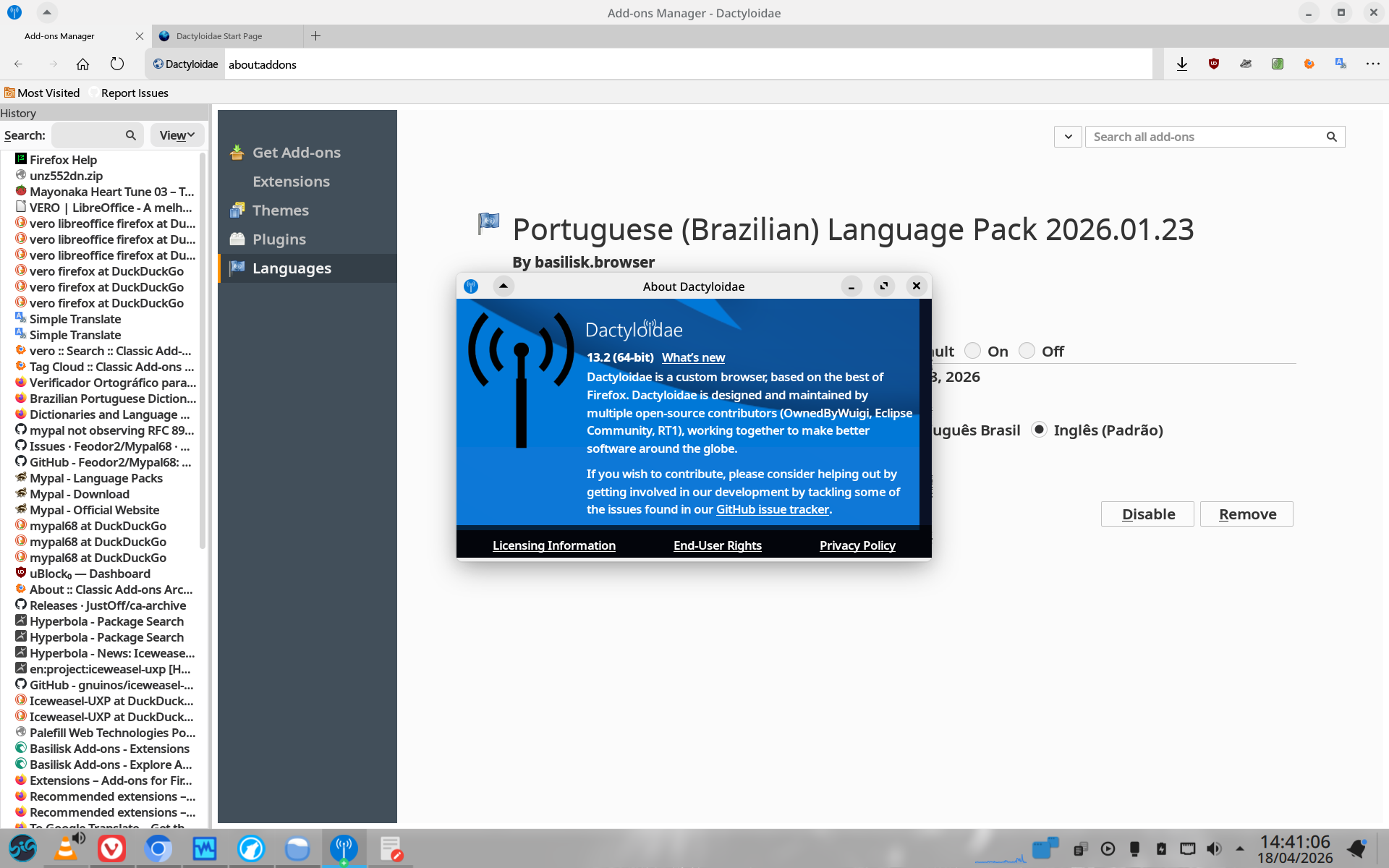This screenshot has width=1389, height=868.
Task: Expand the add-ons tools dropdown arrow
Action: coord(1068,137)
